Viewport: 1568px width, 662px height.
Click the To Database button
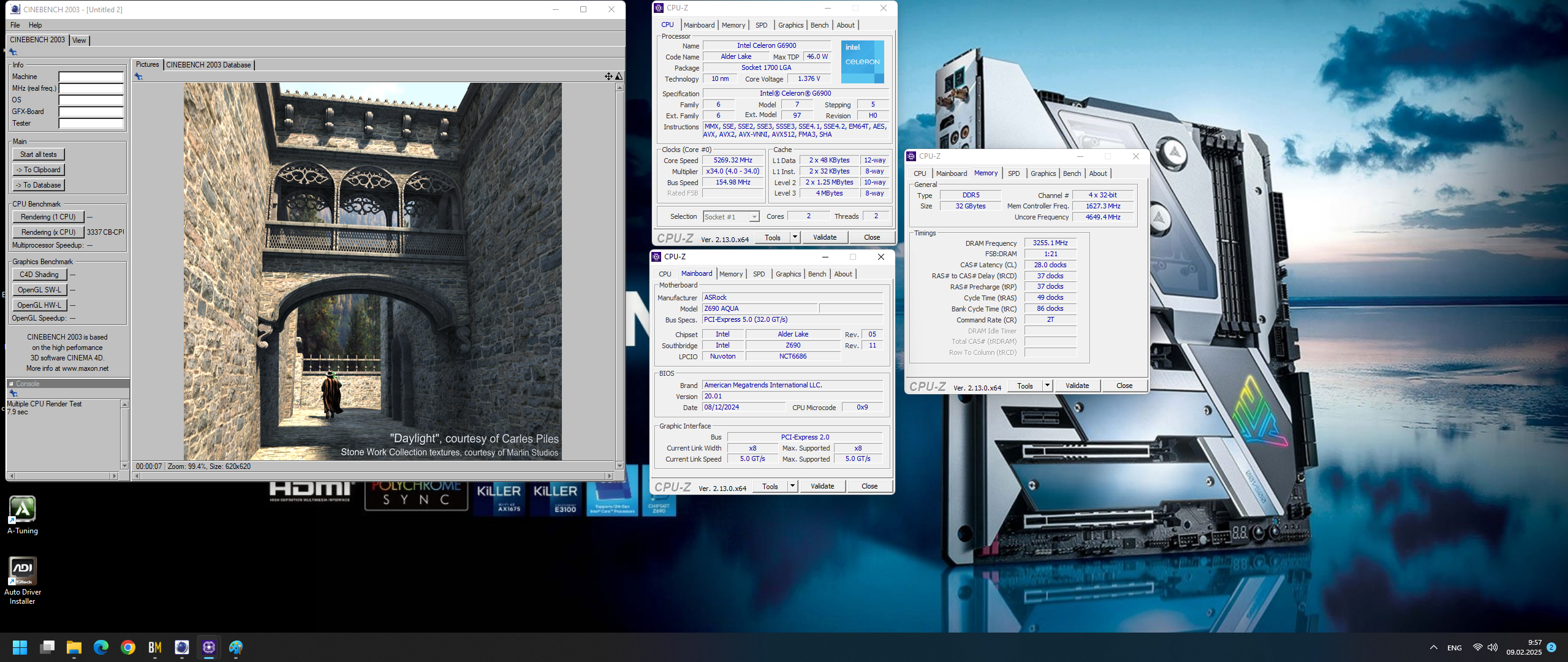[x=39, y=185]
